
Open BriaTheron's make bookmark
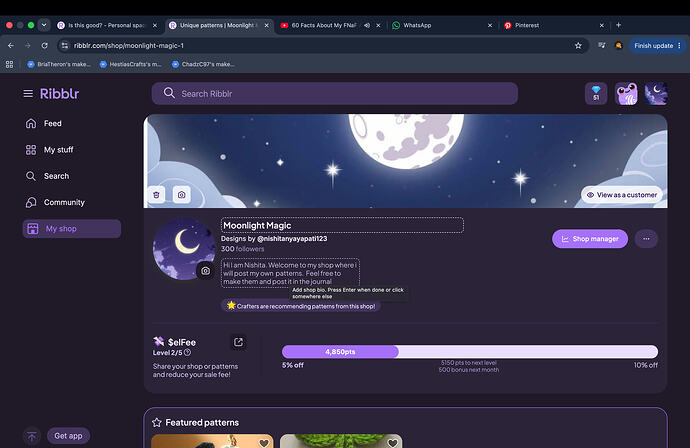[x=59, y=64]
